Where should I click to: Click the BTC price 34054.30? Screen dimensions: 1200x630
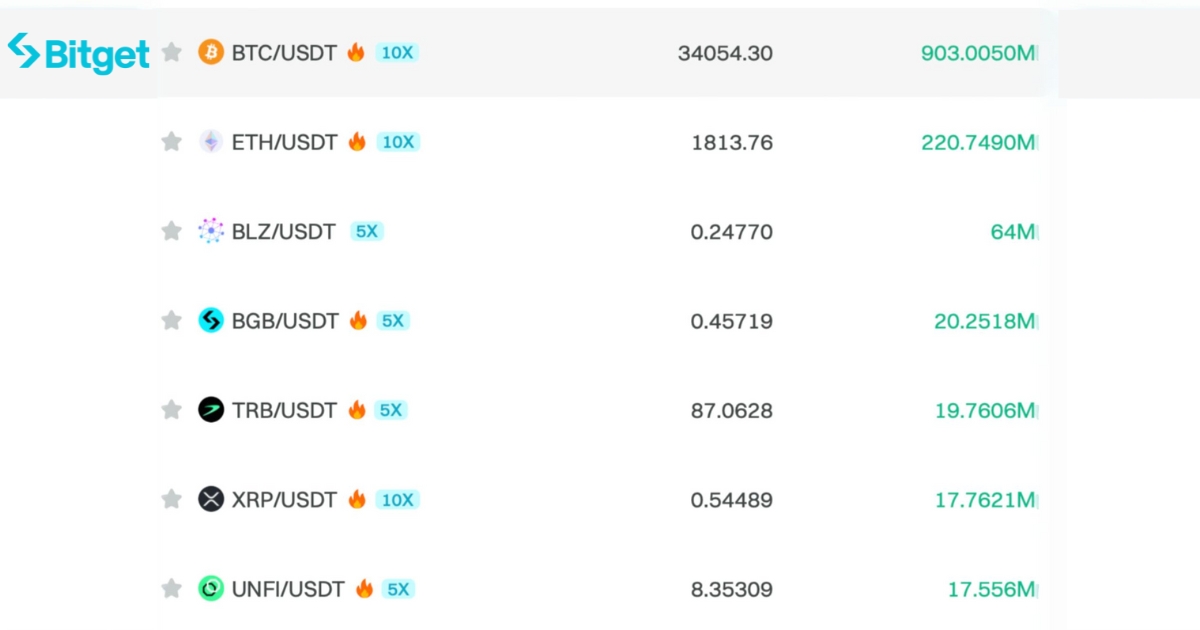click(725, 53)
